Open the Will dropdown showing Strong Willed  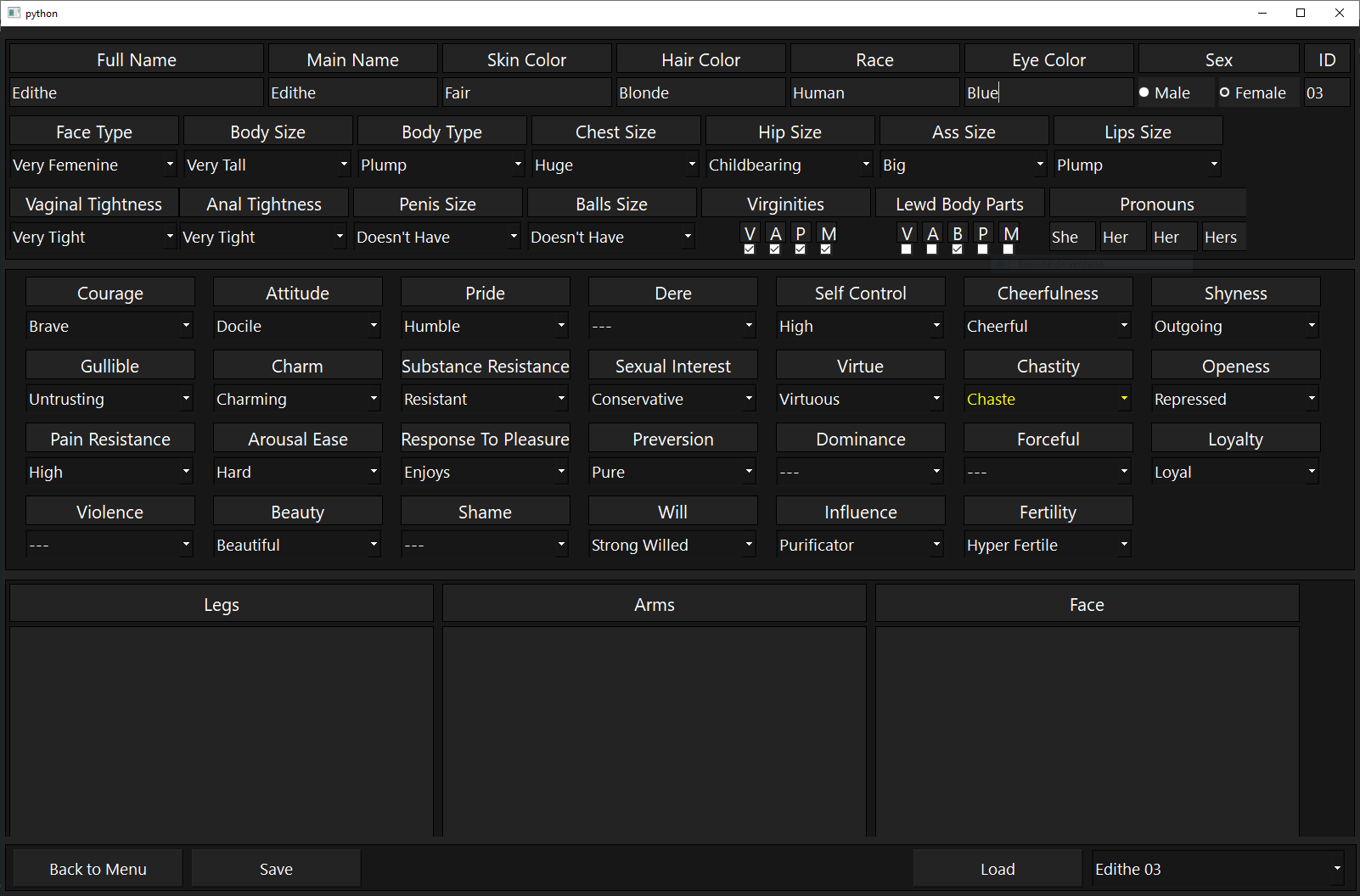tap(672, 545)
